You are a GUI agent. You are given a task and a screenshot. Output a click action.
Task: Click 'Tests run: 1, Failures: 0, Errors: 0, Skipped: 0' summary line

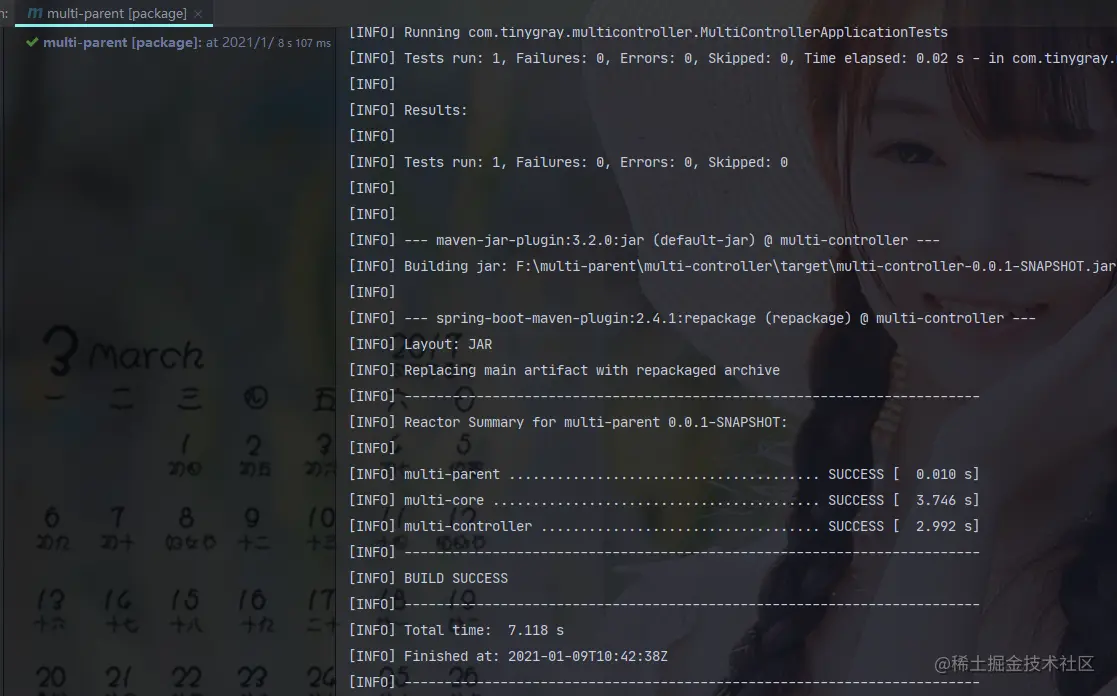[x=568, y=162]
